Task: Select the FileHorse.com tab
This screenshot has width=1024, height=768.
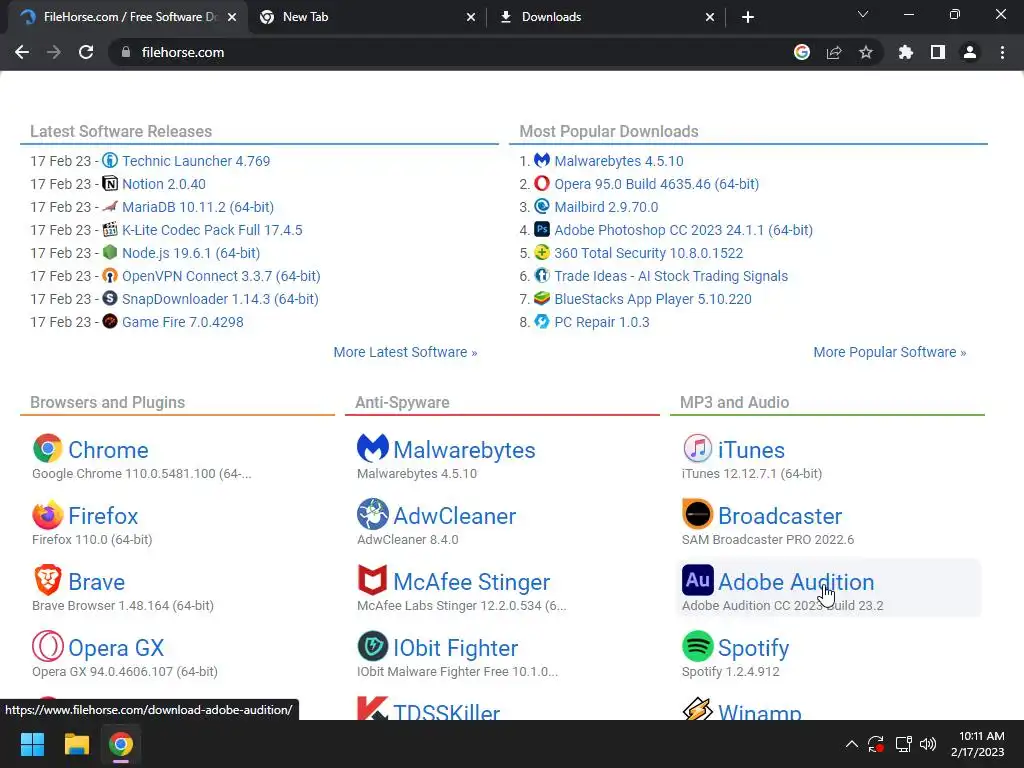Action: click(130, 17)
